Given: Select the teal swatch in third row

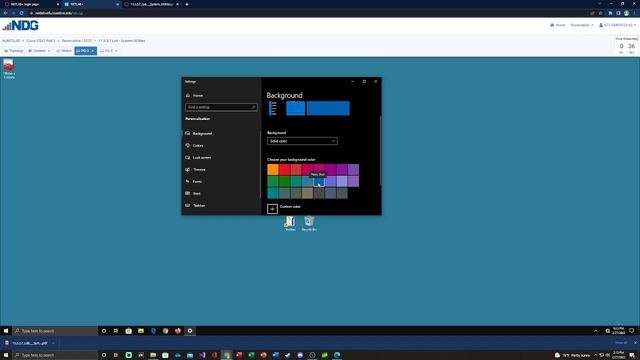Looking at the screenshot, I should coord(273,193).
